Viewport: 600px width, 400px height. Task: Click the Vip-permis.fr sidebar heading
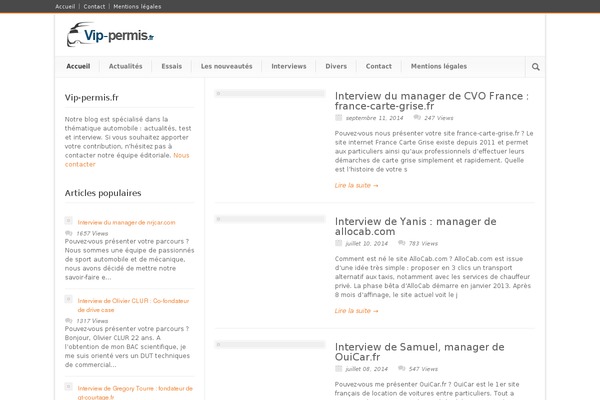91,98
